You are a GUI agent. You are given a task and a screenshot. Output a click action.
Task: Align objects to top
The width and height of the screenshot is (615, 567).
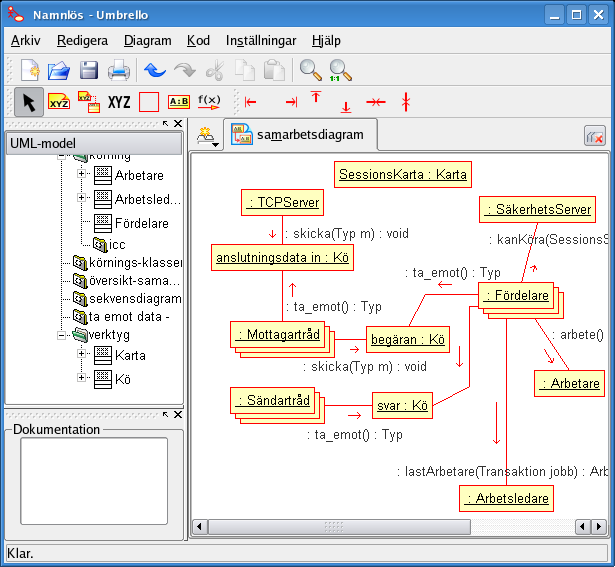click(316, 97)
